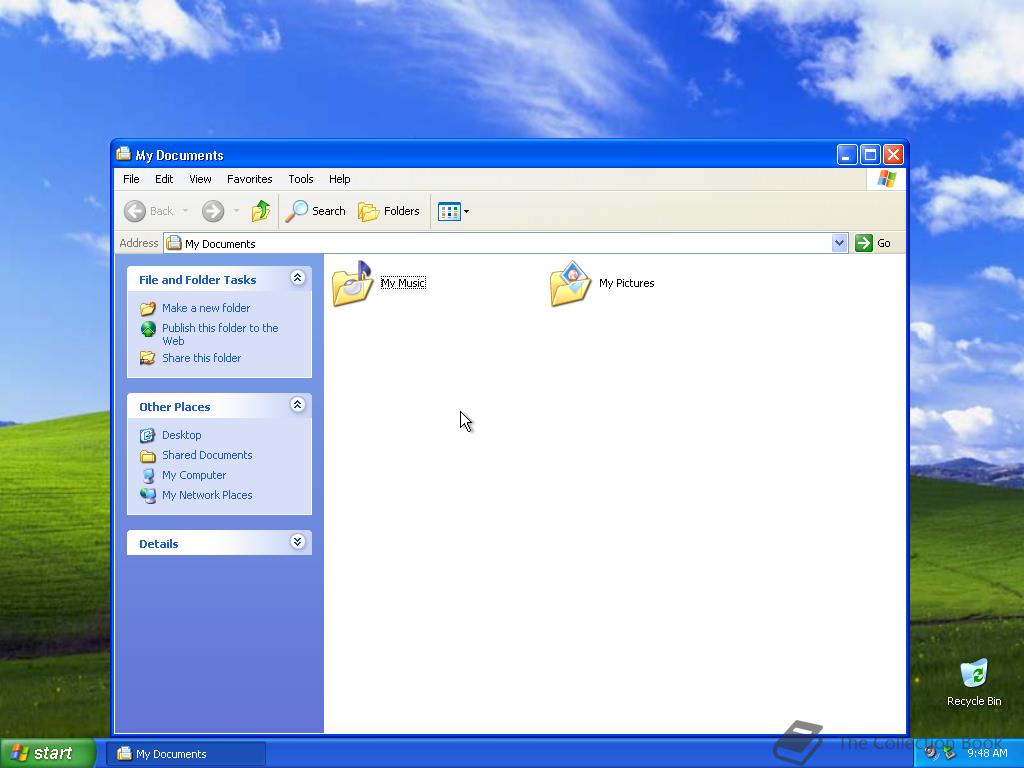Expand the Details panel
Viewport: 1024px width, 768px height.
[297, 541]
